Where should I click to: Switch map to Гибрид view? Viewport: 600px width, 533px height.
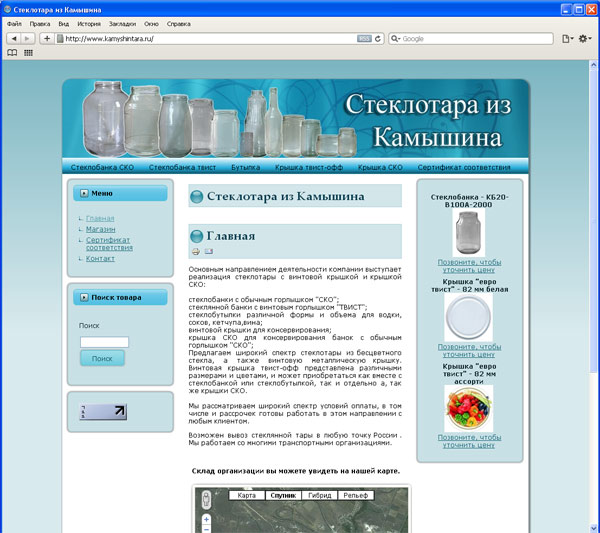tap(320, 495)
